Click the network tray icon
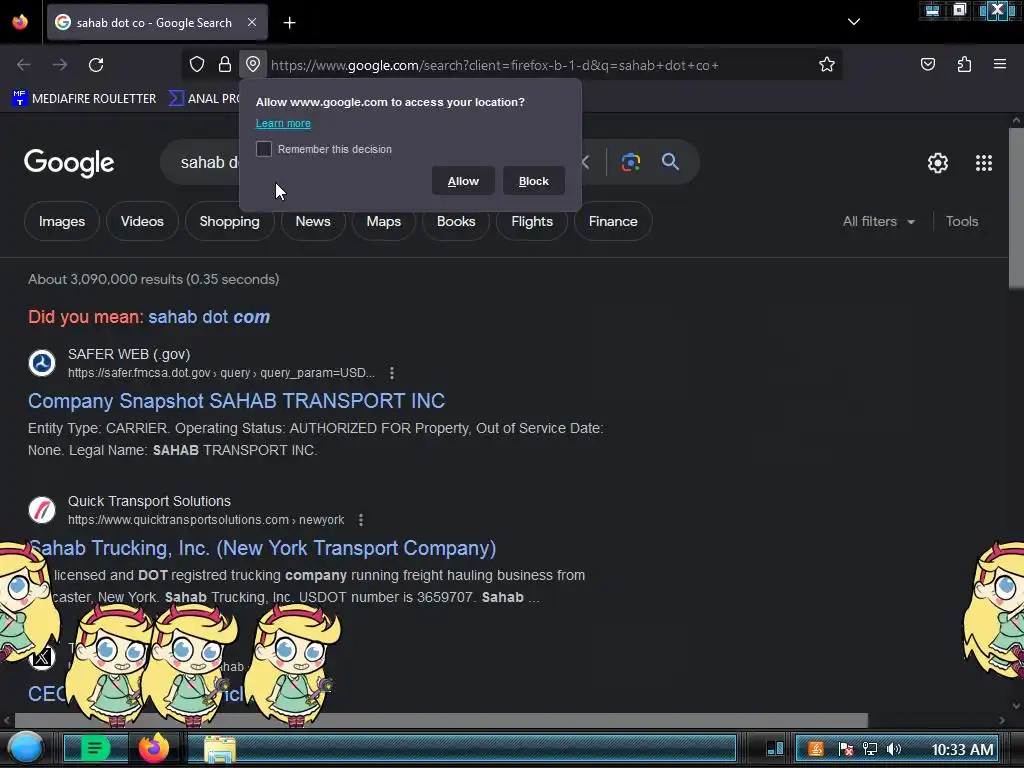Viewport: 1024px width, 768px height. point(869,749)
